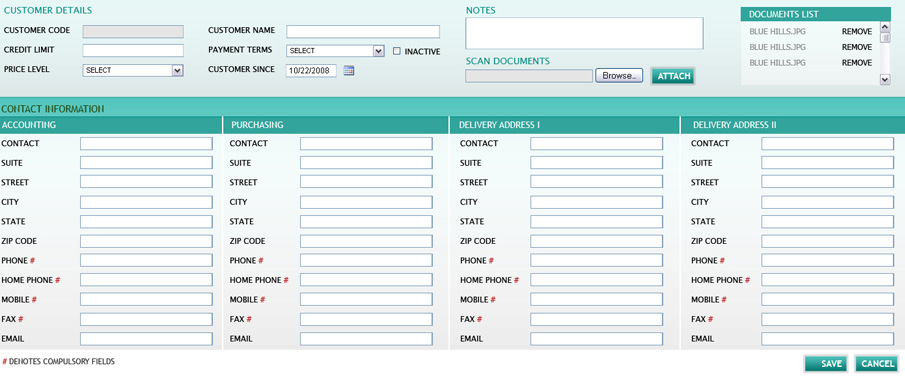Click the Purchasing Suite field
The height and width of the screenshot is (378, 905).
(x=366, y=163)
